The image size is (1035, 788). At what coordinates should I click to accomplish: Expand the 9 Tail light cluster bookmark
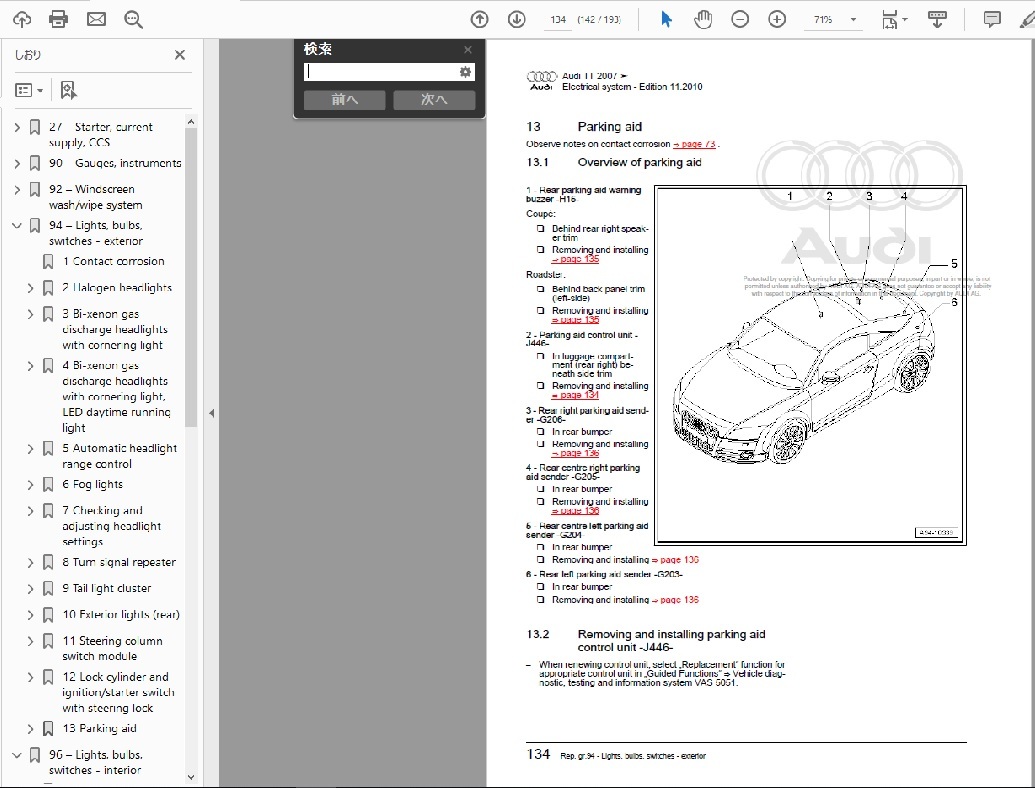[30, 589]
